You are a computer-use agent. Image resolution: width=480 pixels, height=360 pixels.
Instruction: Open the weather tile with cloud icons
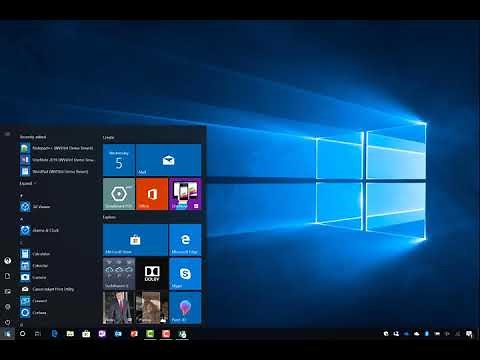pos(119,273)
